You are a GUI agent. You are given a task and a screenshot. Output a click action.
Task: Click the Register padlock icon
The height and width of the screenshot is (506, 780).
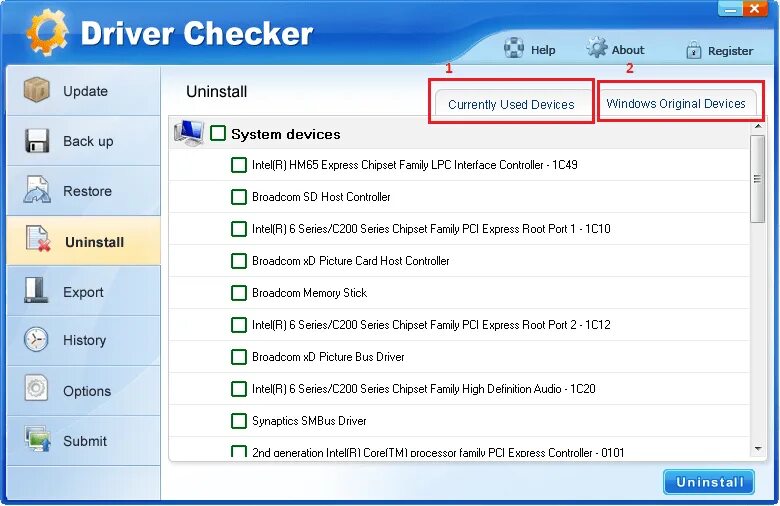tap(693, 50)
